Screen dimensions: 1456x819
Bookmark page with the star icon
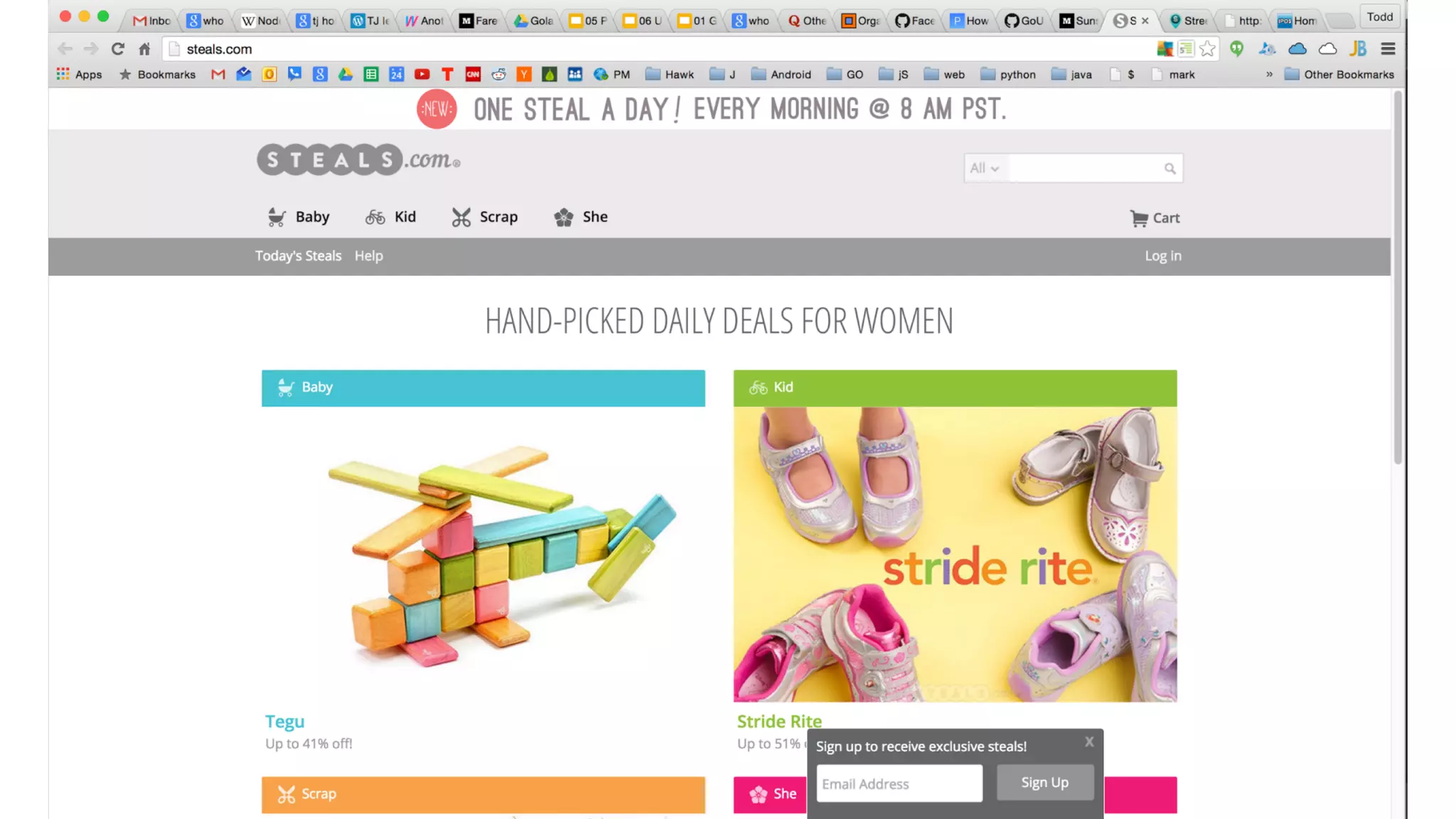(x=1207, y=49)
